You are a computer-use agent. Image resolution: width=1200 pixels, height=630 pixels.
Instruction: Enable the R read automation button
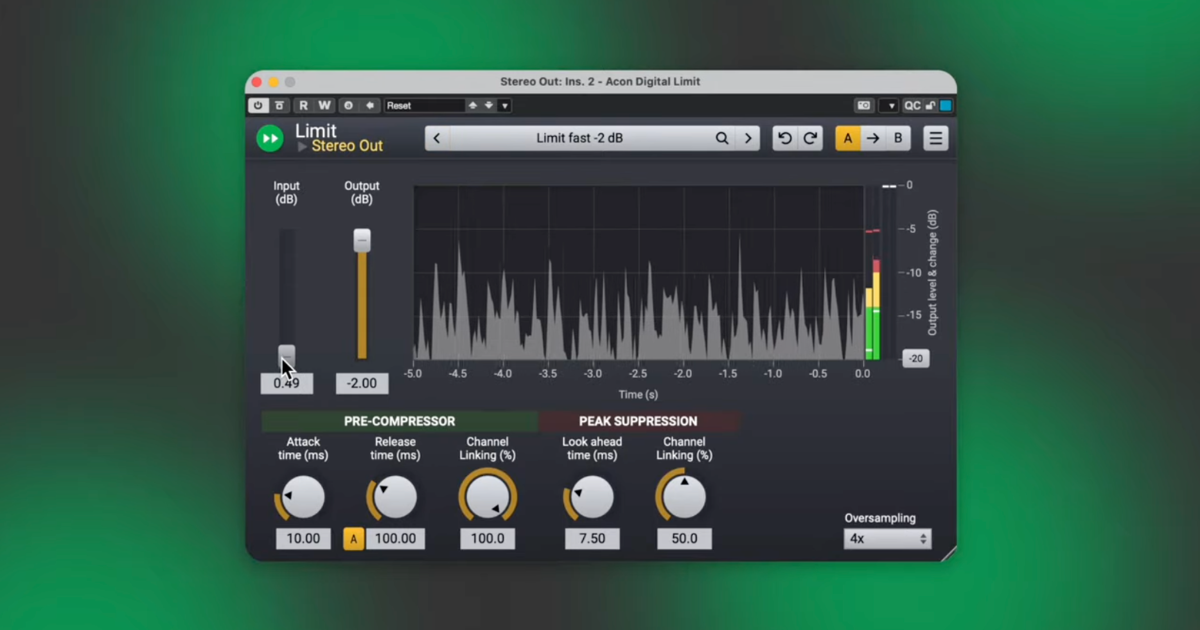coord(303,105)
